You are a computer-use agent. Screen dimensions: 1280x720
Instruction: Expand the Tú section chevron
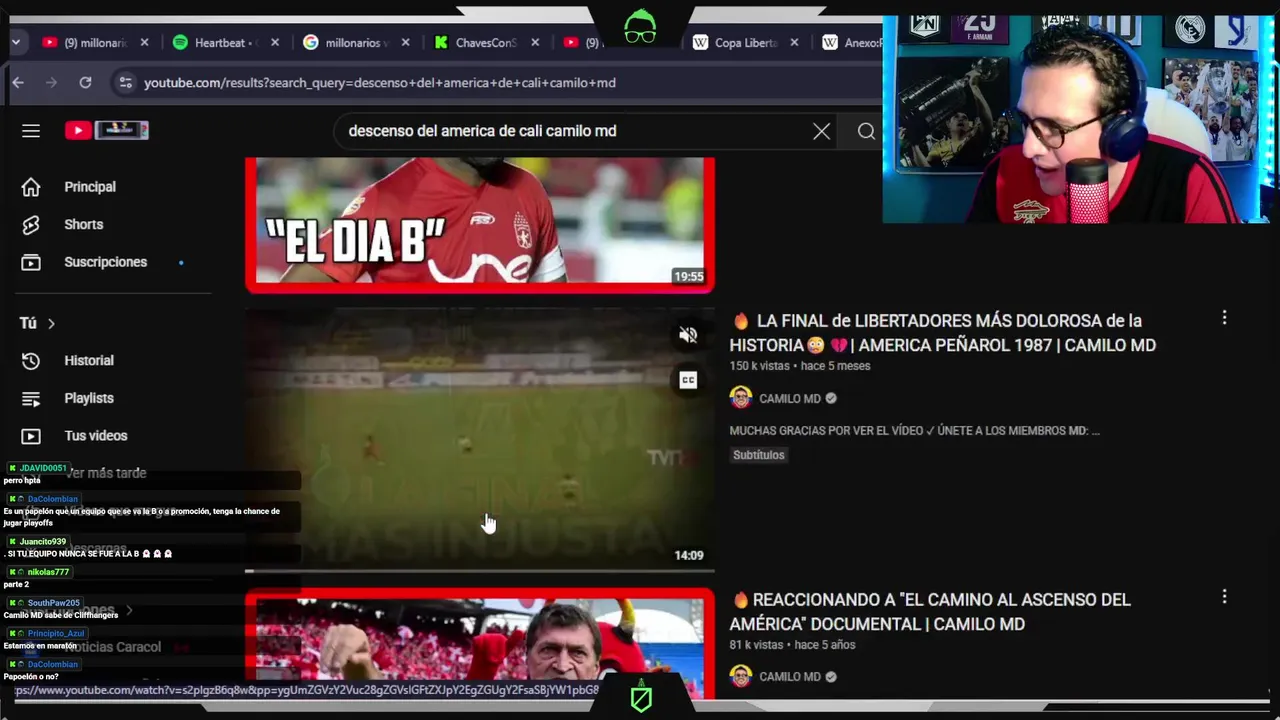point(51,323)
